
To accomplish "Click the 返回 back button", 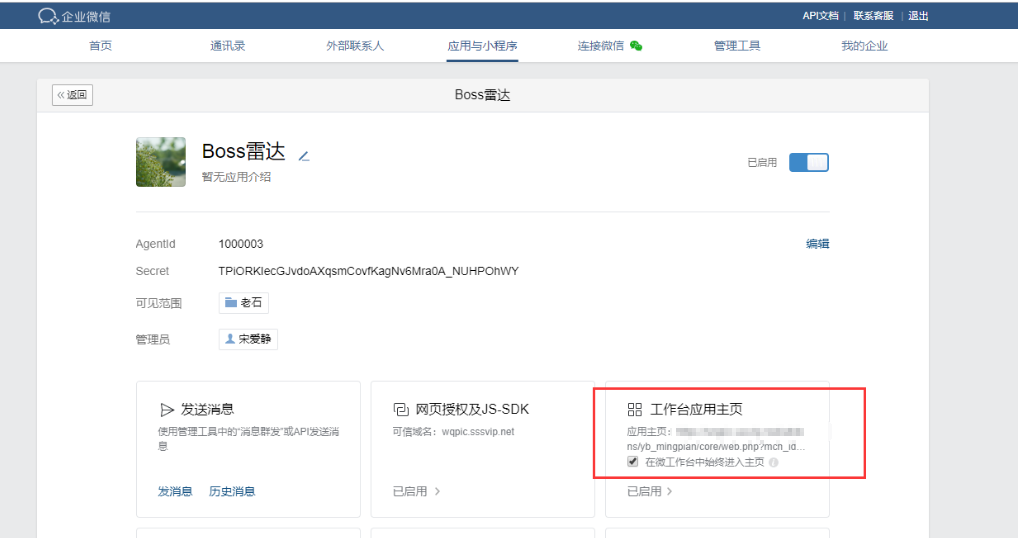I will (72, 95).
